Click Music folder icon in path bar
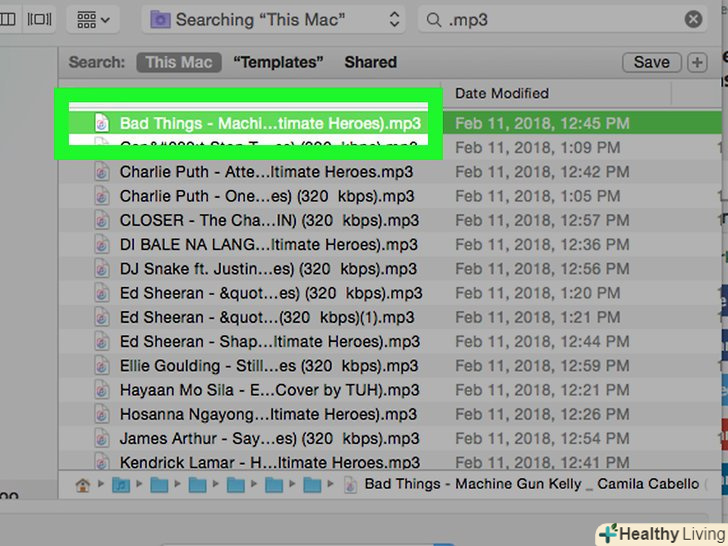Viewport: 728px width, 546px height. tap(121, 485)
